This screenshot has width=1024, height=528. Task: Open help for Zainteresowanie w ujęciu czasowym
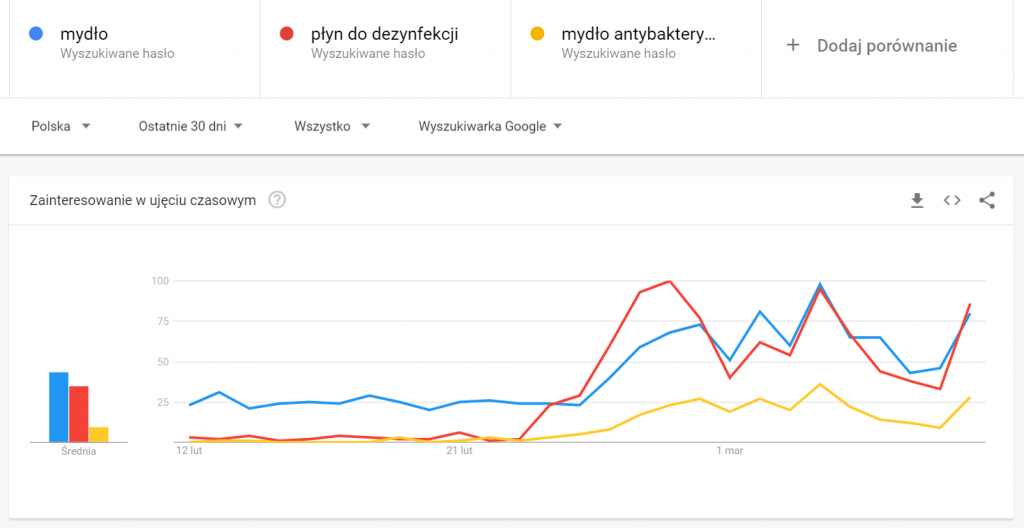(x=278, y=200)
